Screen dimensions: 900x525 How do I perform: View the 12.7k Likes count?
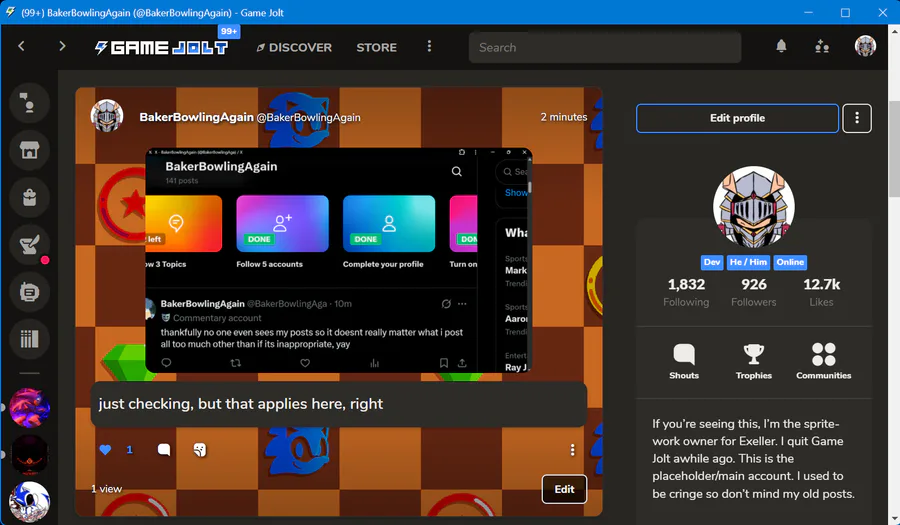[821, 293]
